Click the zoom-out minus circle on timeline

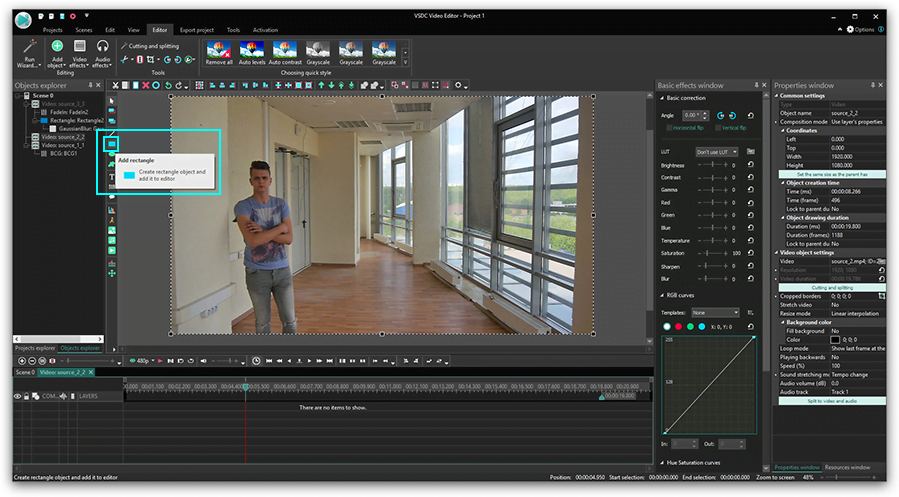point(32,361)
